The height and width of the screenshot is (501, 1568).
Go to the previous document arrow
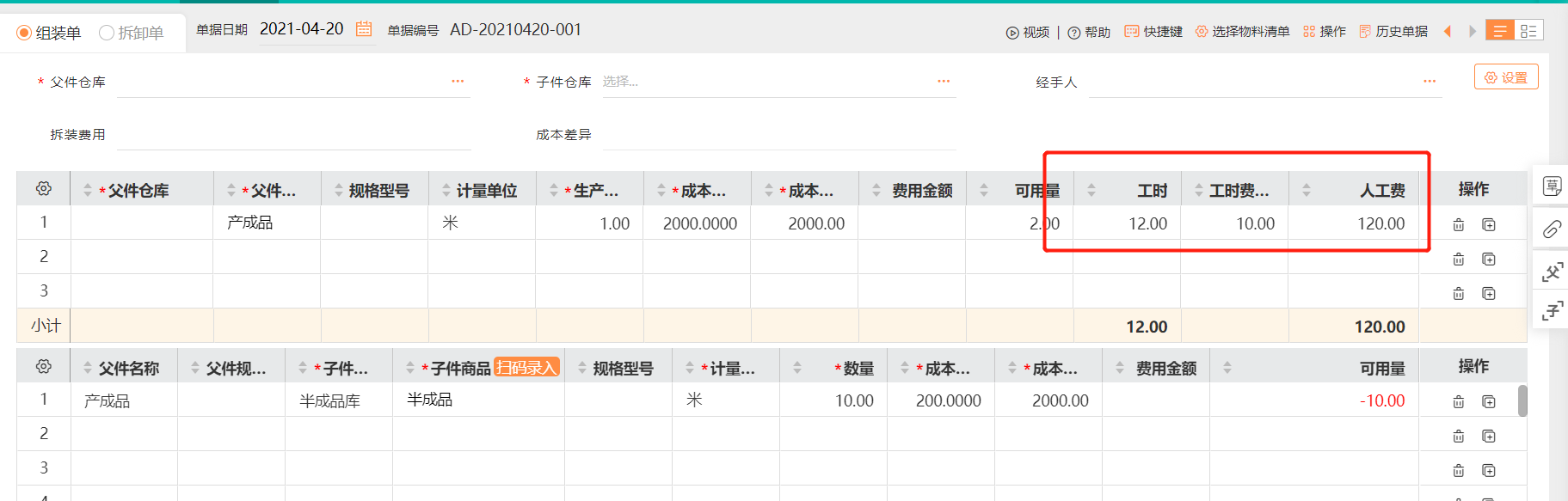pyautogui.click(x=1448, y=32)
